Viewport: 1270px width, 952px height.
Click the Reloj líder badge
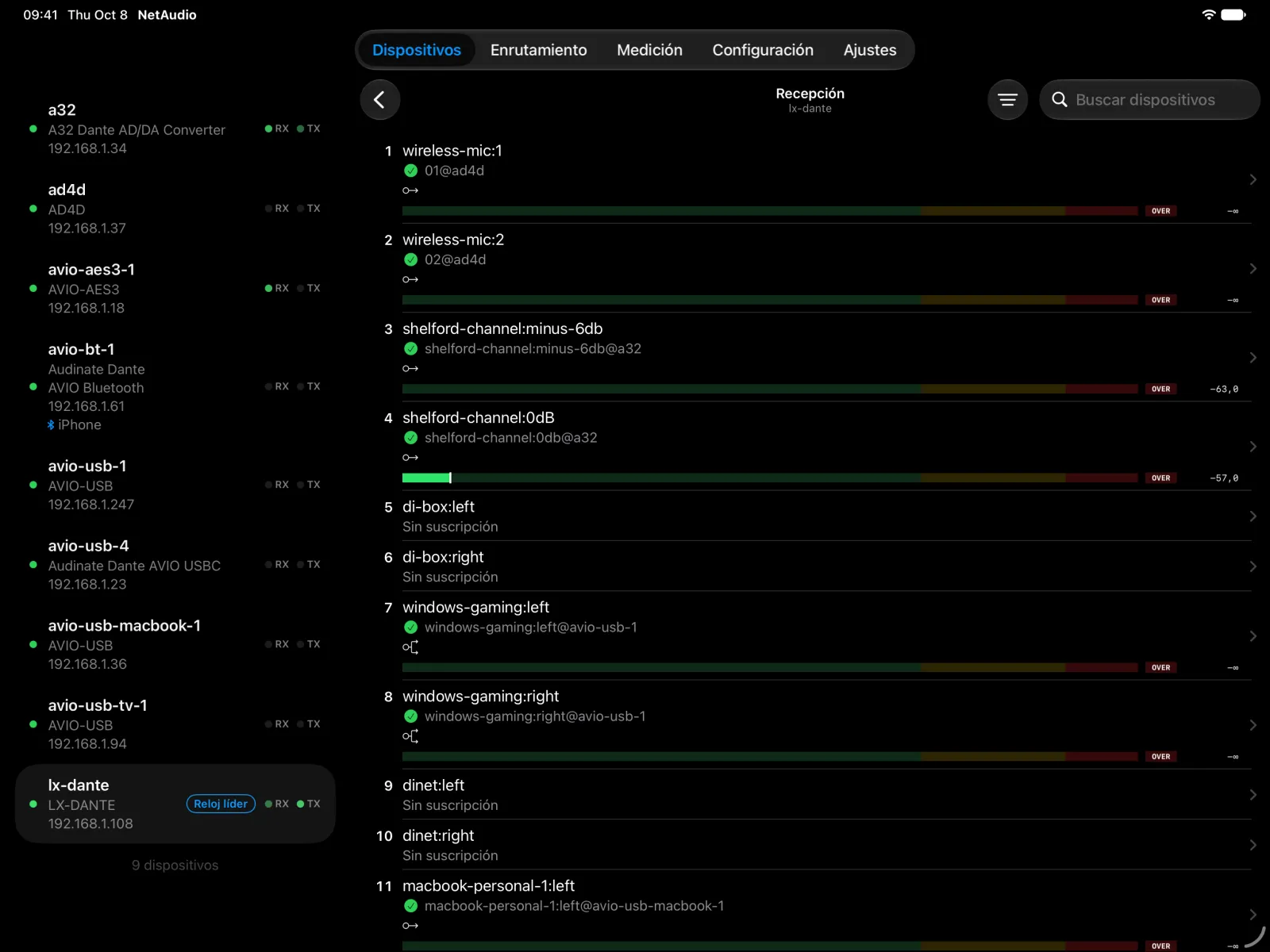click(221, 804)
